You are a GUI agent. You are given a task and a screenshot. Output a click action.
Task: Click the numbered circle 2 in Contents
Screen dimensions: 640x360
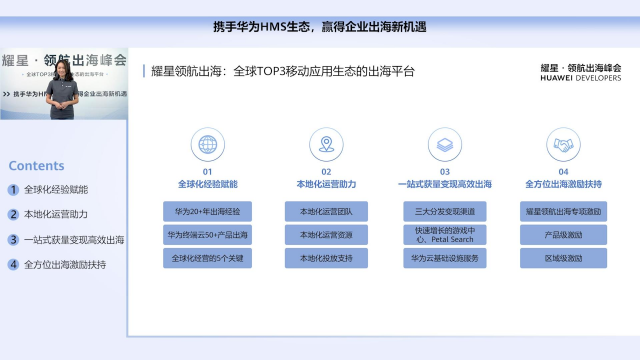pos(13,214)
